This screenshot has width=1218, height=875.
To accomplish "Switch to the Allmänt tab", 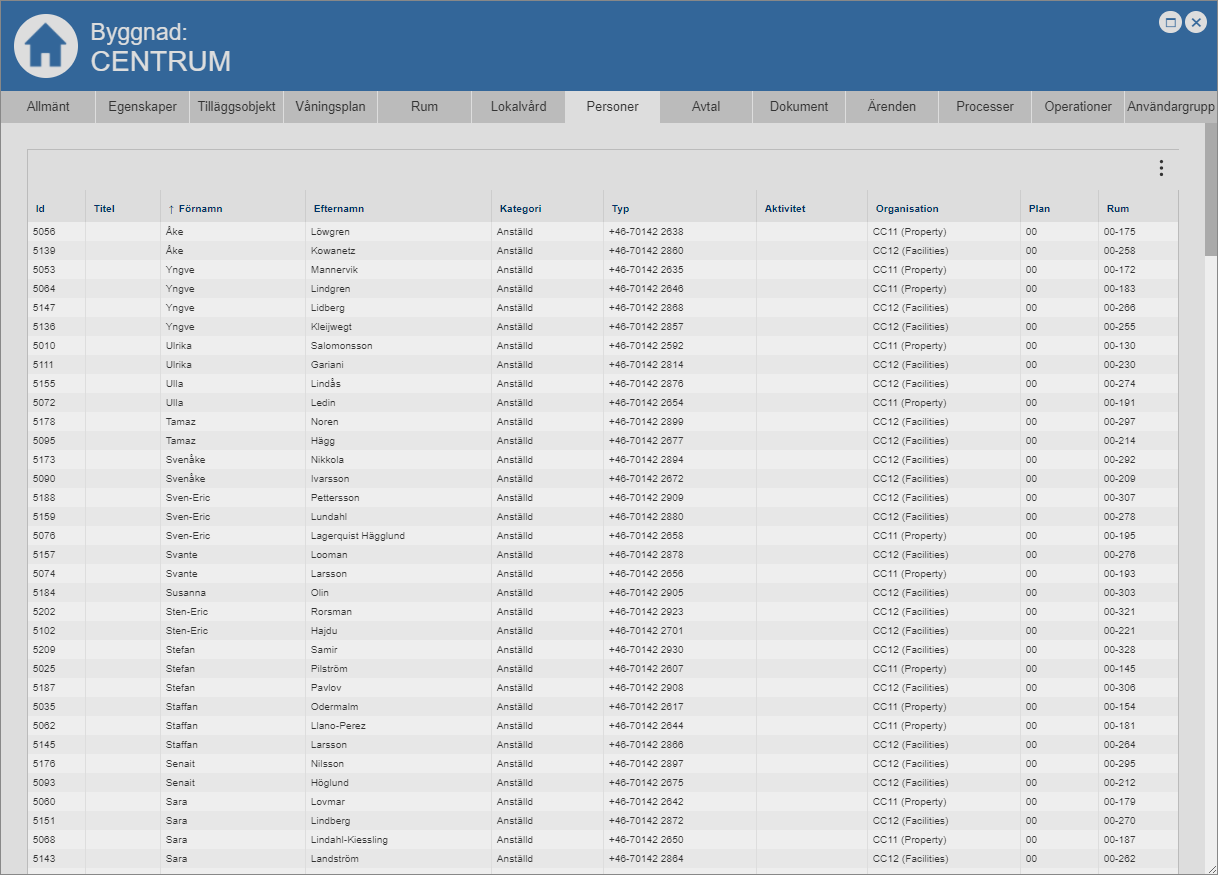I will tap(48, 107).
